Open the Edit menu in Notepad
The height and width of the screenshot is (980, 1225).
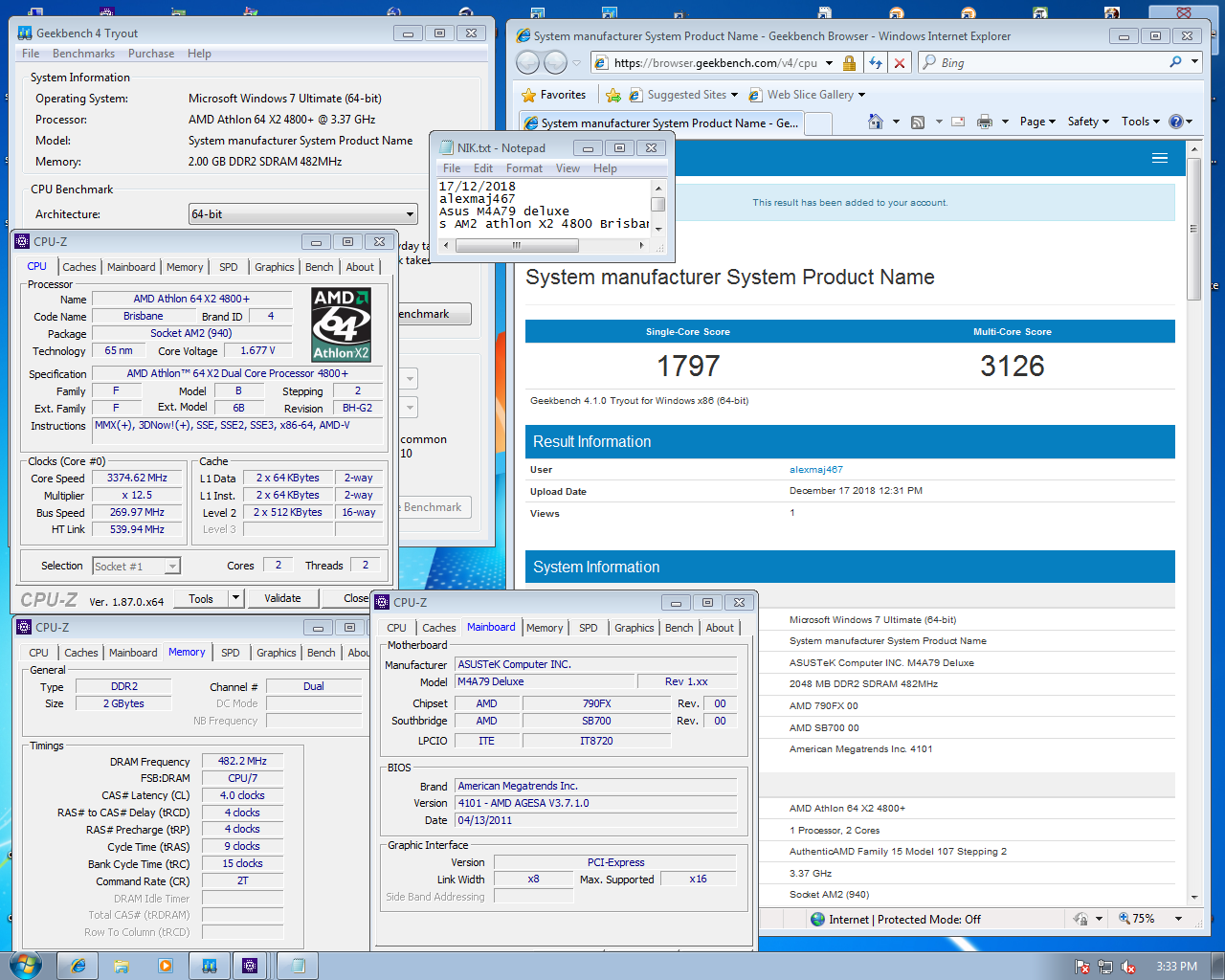[483, 168]
